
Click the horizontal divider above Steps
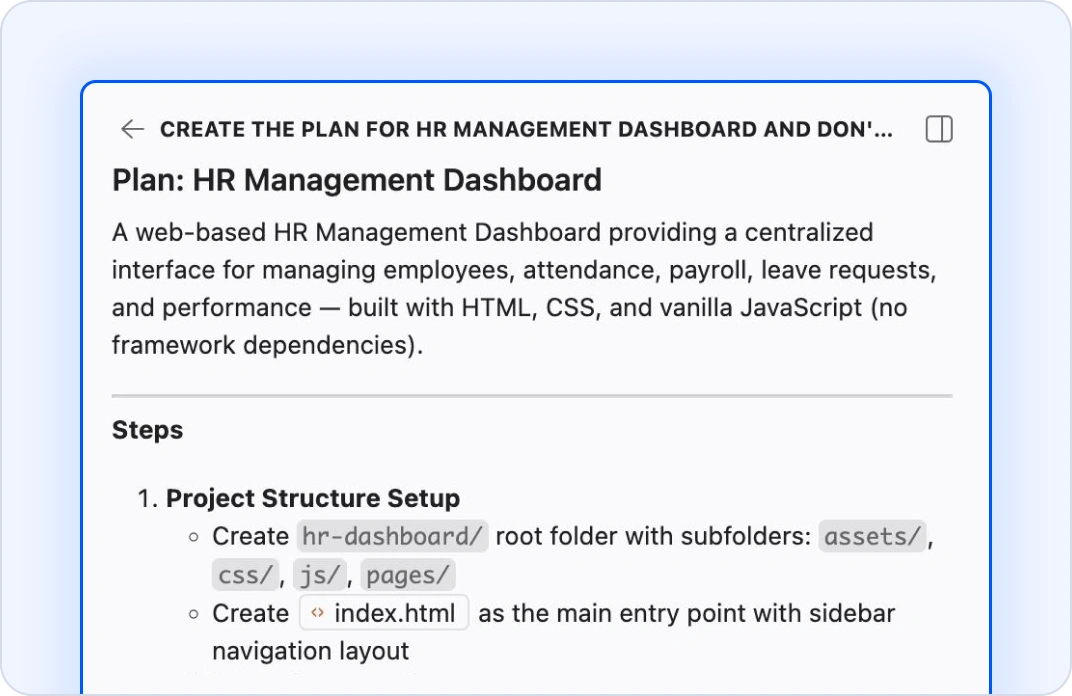(532, 396)
